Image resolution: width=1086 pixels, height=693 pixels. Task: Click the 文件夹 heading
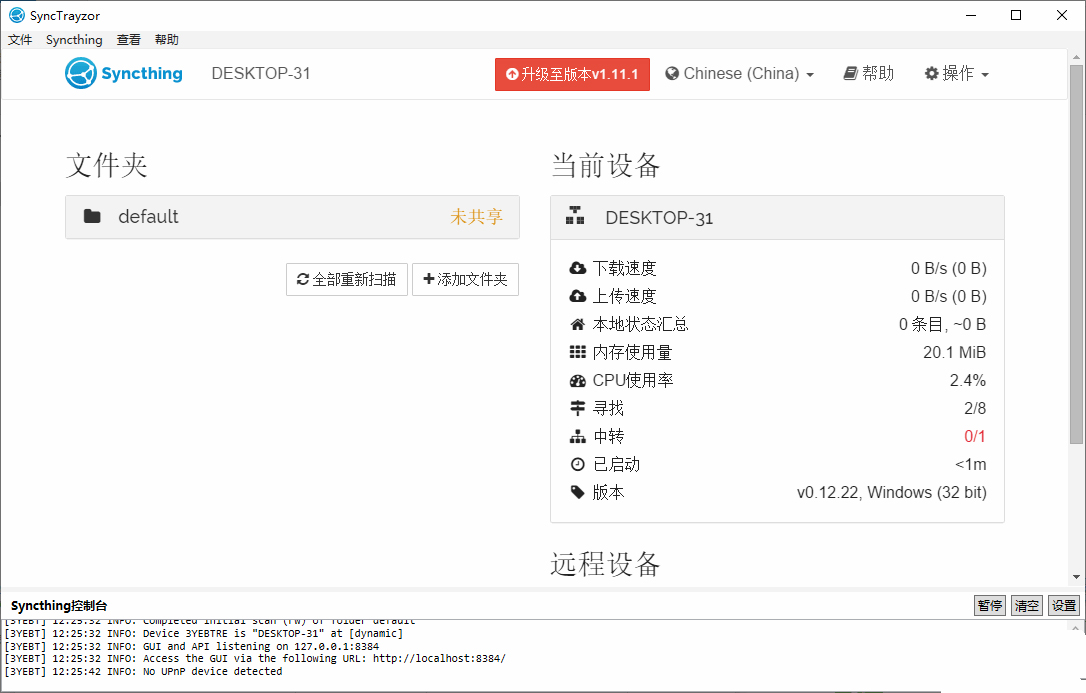point(107,165)
